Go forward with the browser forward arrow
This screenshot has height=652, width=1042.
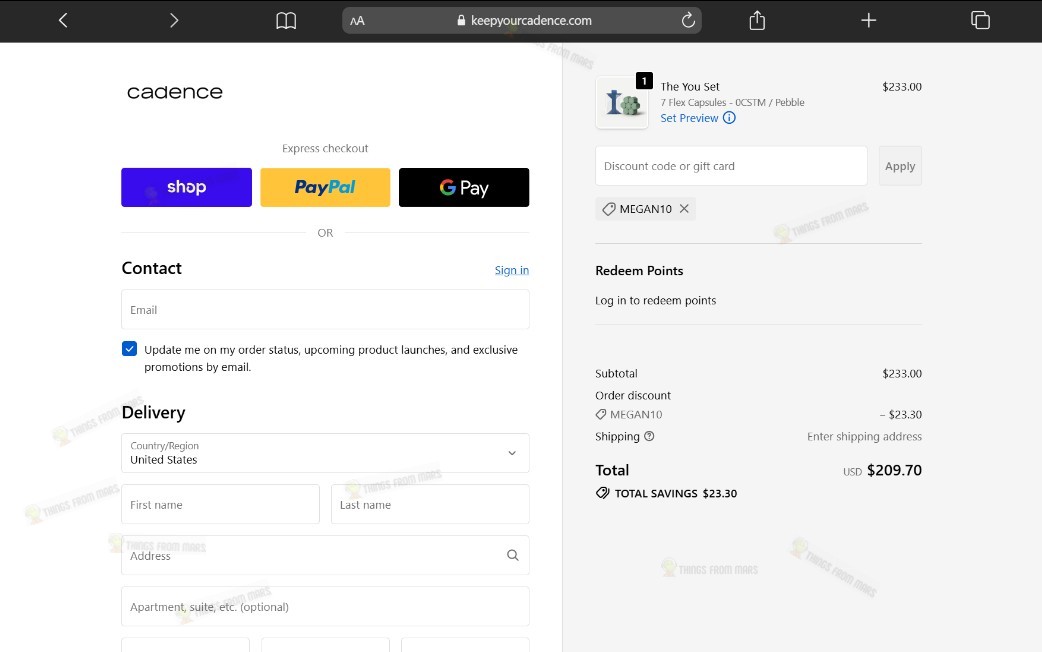pos(174,21)
